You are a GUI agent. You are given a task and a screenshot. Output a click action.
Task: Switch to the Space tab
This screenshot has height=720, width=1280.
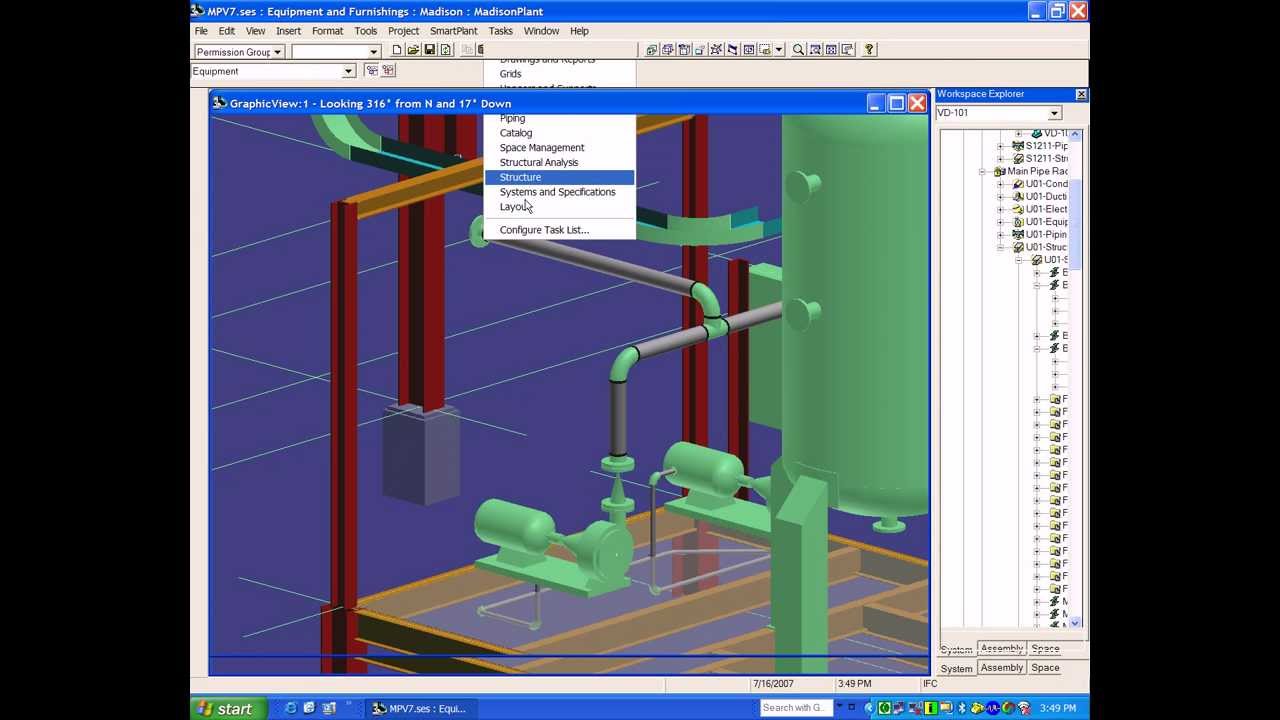coord(1045,668)
